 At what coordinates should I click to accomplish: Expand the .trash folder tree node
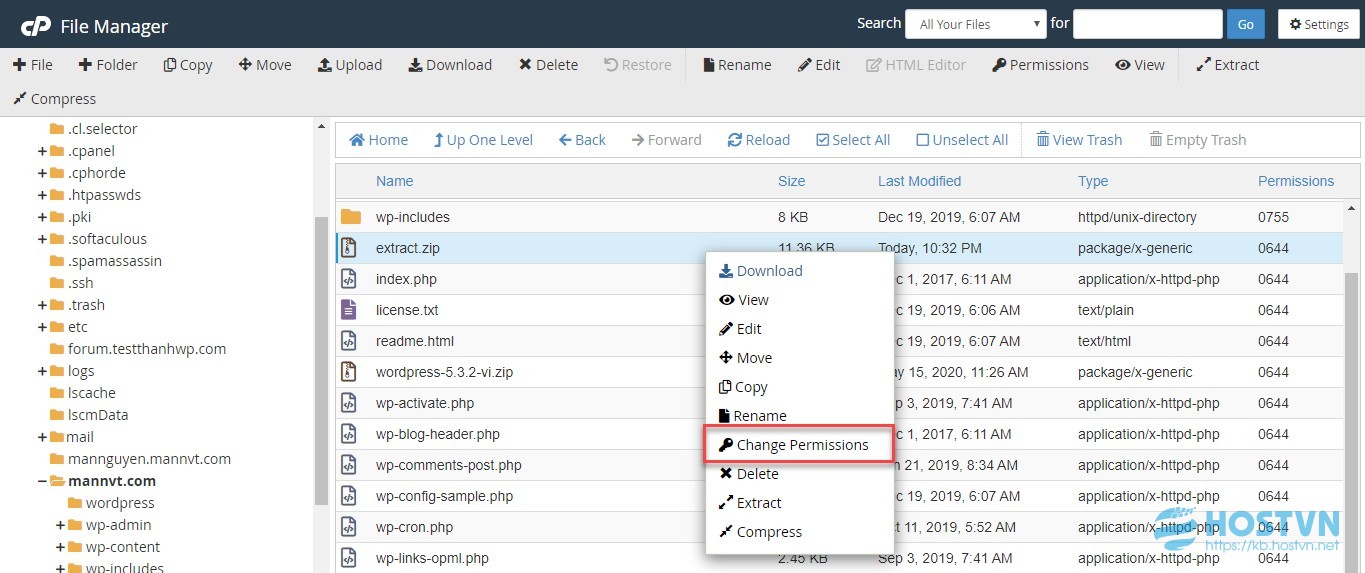(x=42, y=305)
